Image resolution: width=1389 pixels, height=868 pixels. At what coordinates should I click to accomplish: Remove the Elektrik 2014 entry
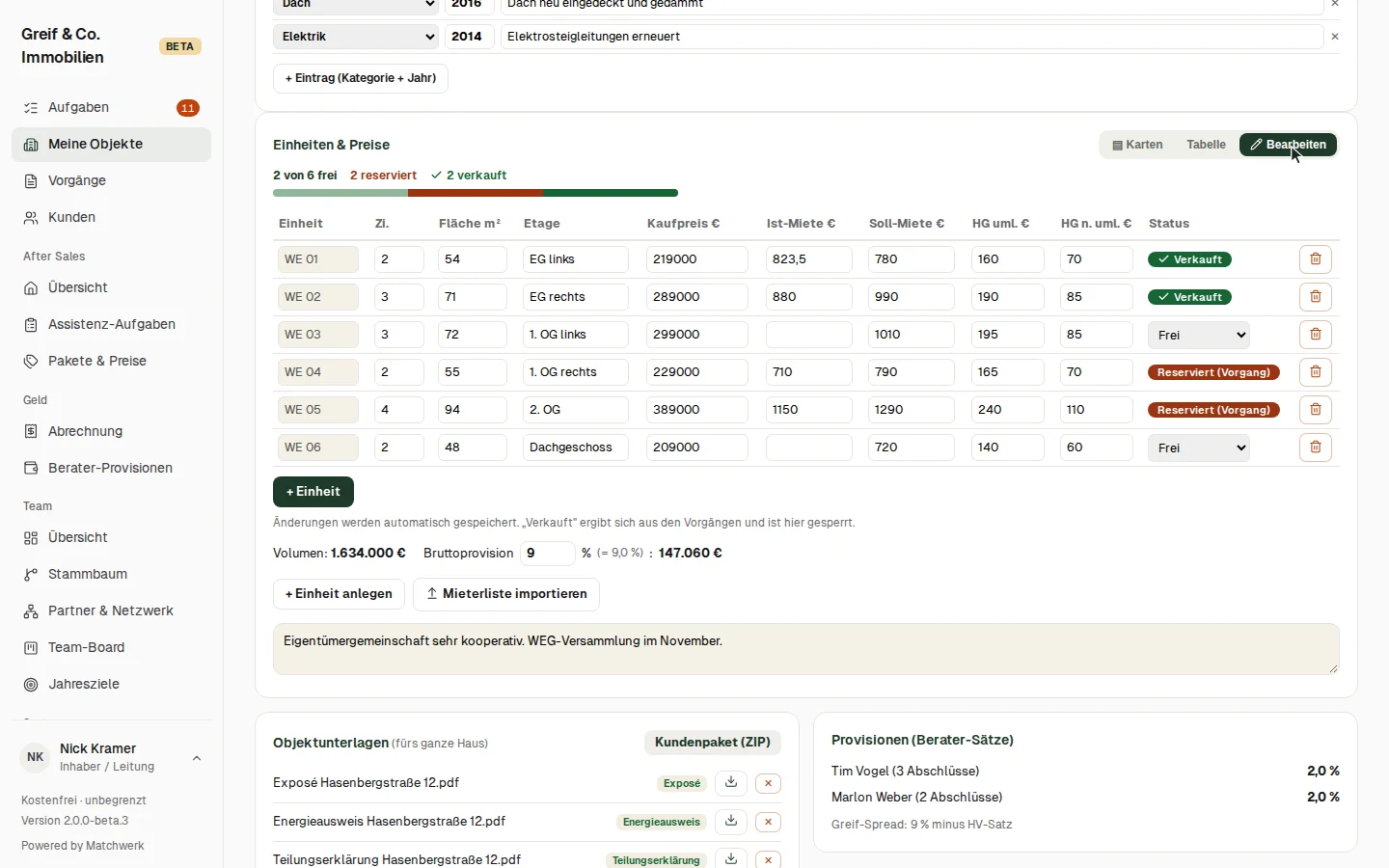(x=1335, y=37)
